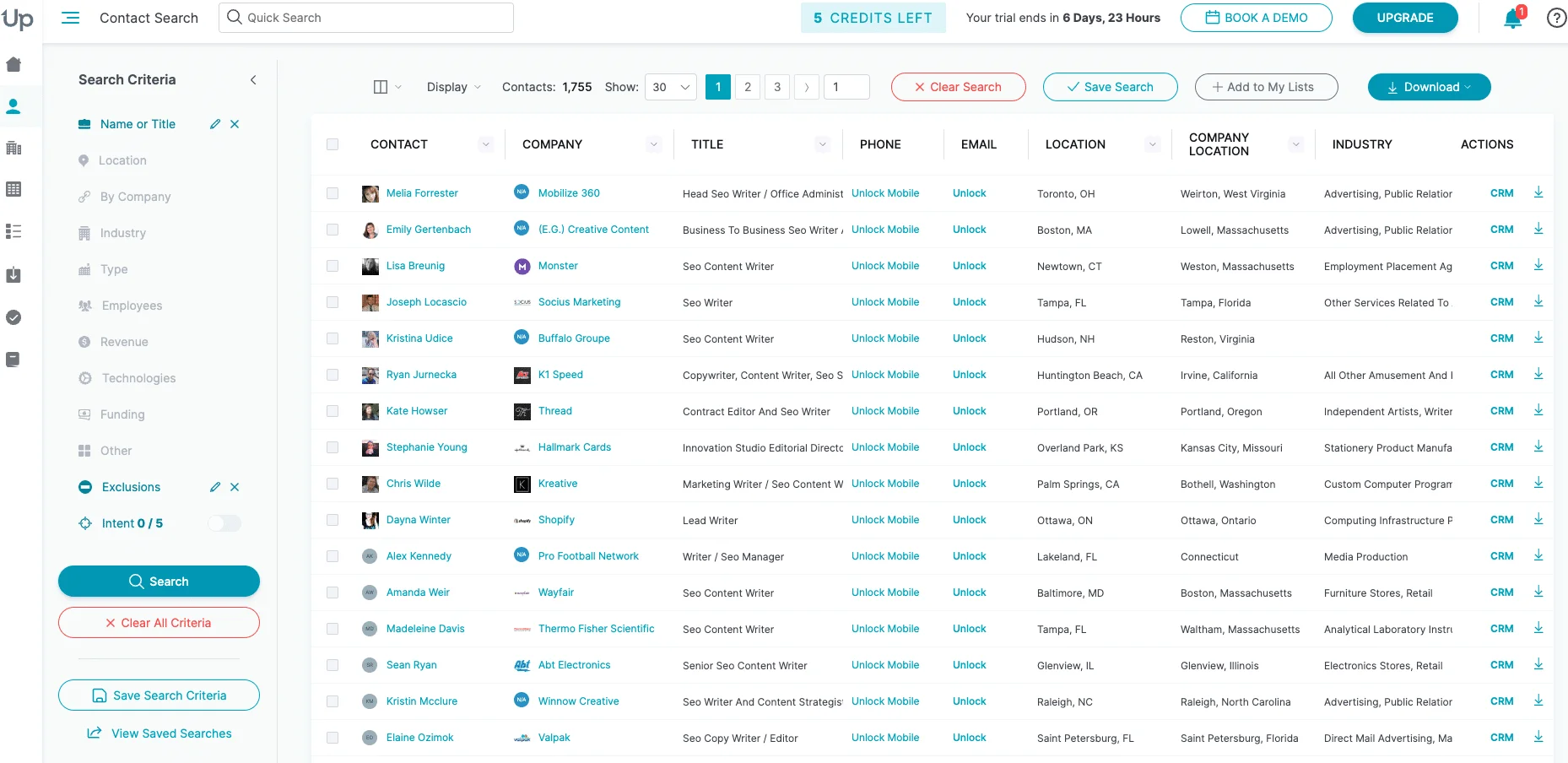
Task: Open the sidebar checkmark circle icon
Action: 14,317
